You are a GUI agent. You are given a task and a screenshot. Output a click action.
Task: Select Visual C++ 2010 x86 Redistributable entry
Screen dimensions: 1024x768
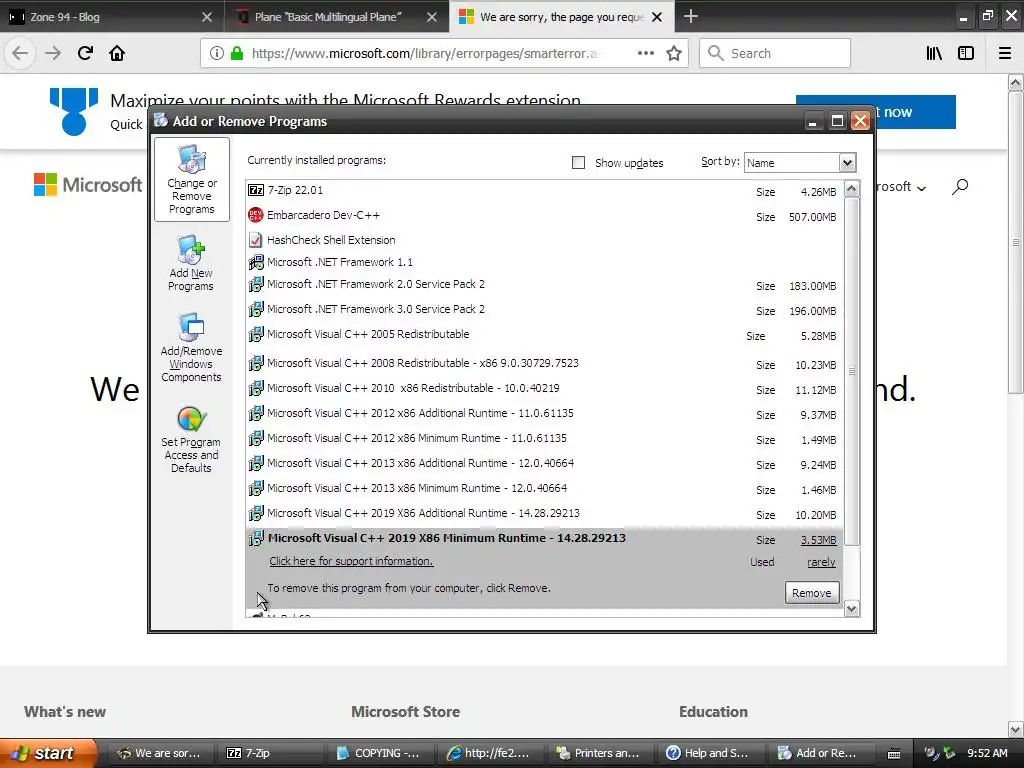545,389
